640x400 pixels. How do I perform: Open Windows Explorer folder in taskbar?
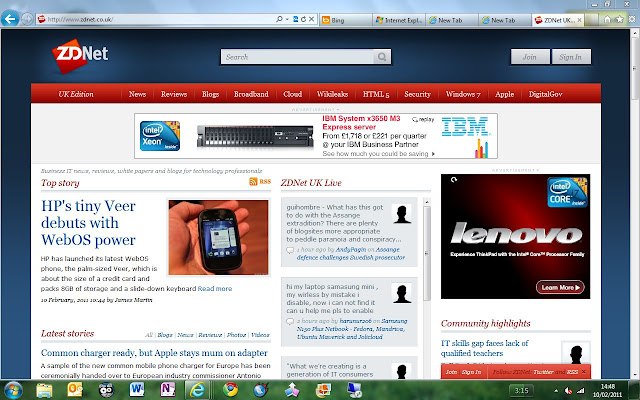44,390
